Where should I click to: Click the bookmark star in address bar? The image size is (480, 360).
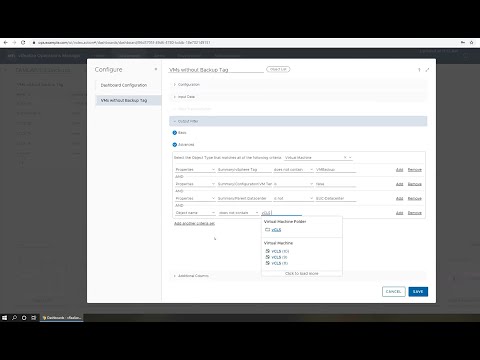coord(471,42)
